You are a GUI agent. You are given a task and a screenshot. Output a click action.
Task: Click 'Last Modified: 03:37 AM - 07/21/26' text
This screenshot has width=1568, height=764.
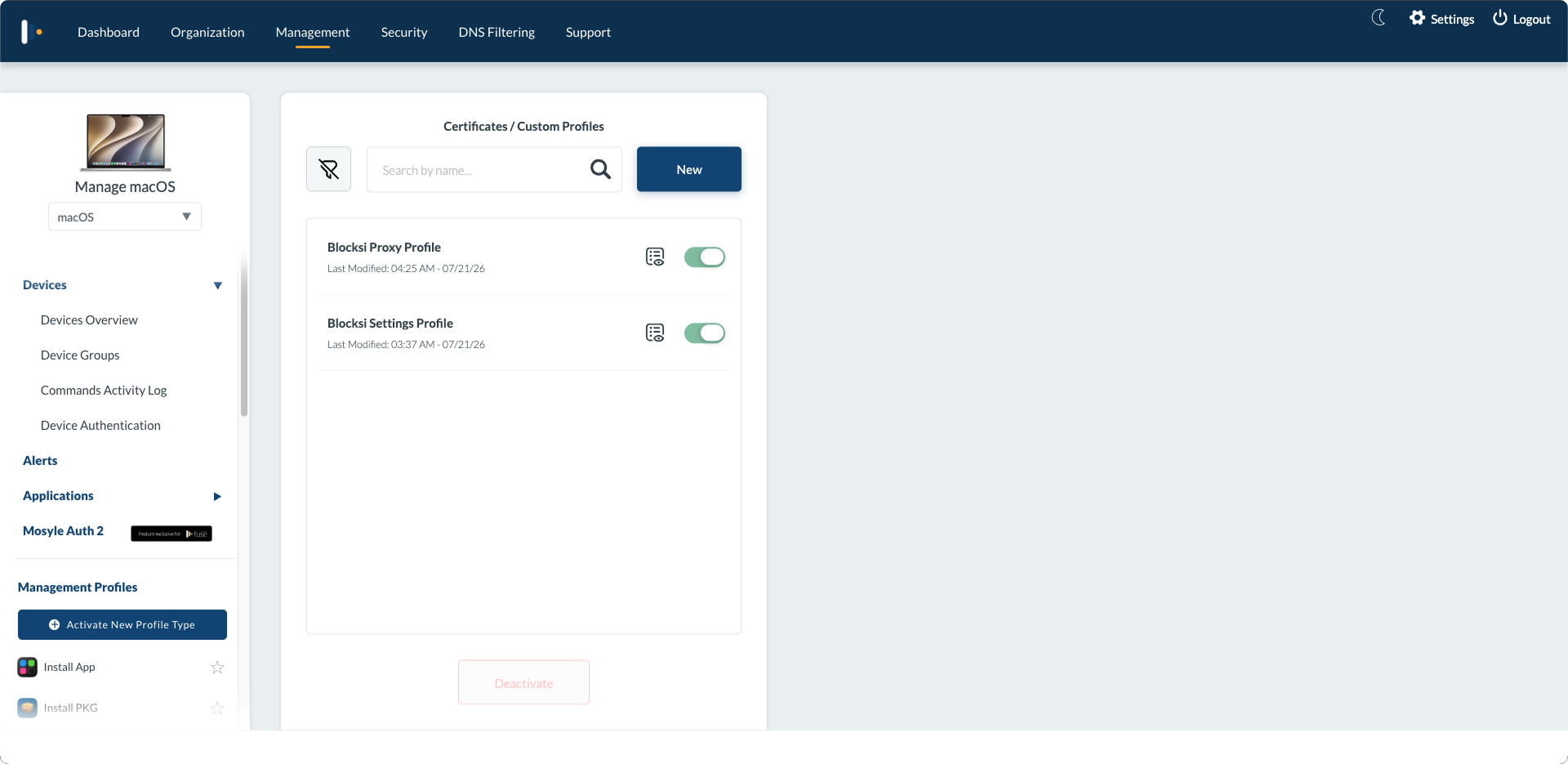[406, 344]
